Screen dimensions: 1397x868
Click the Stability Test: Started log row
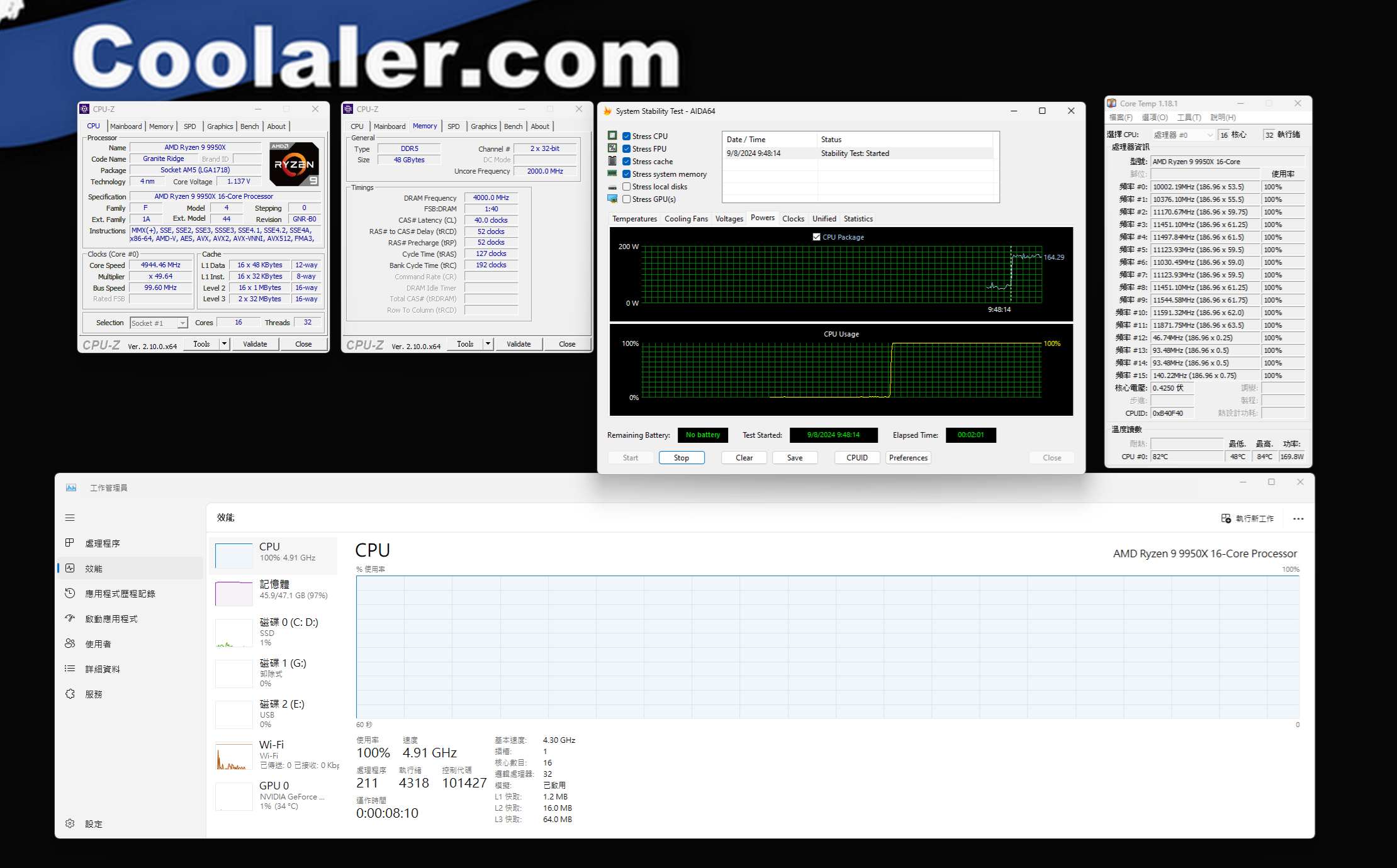(x=859, y=153)
